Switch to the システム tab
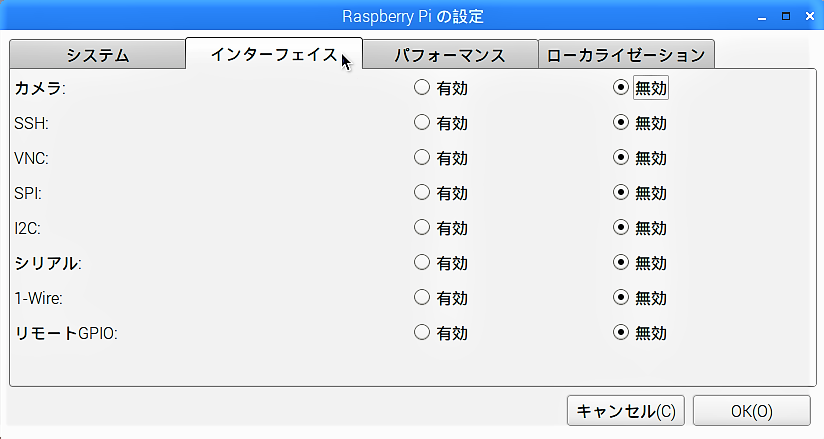Image resolution: width=824 pixels, height=439 pixels. [97, 55]
